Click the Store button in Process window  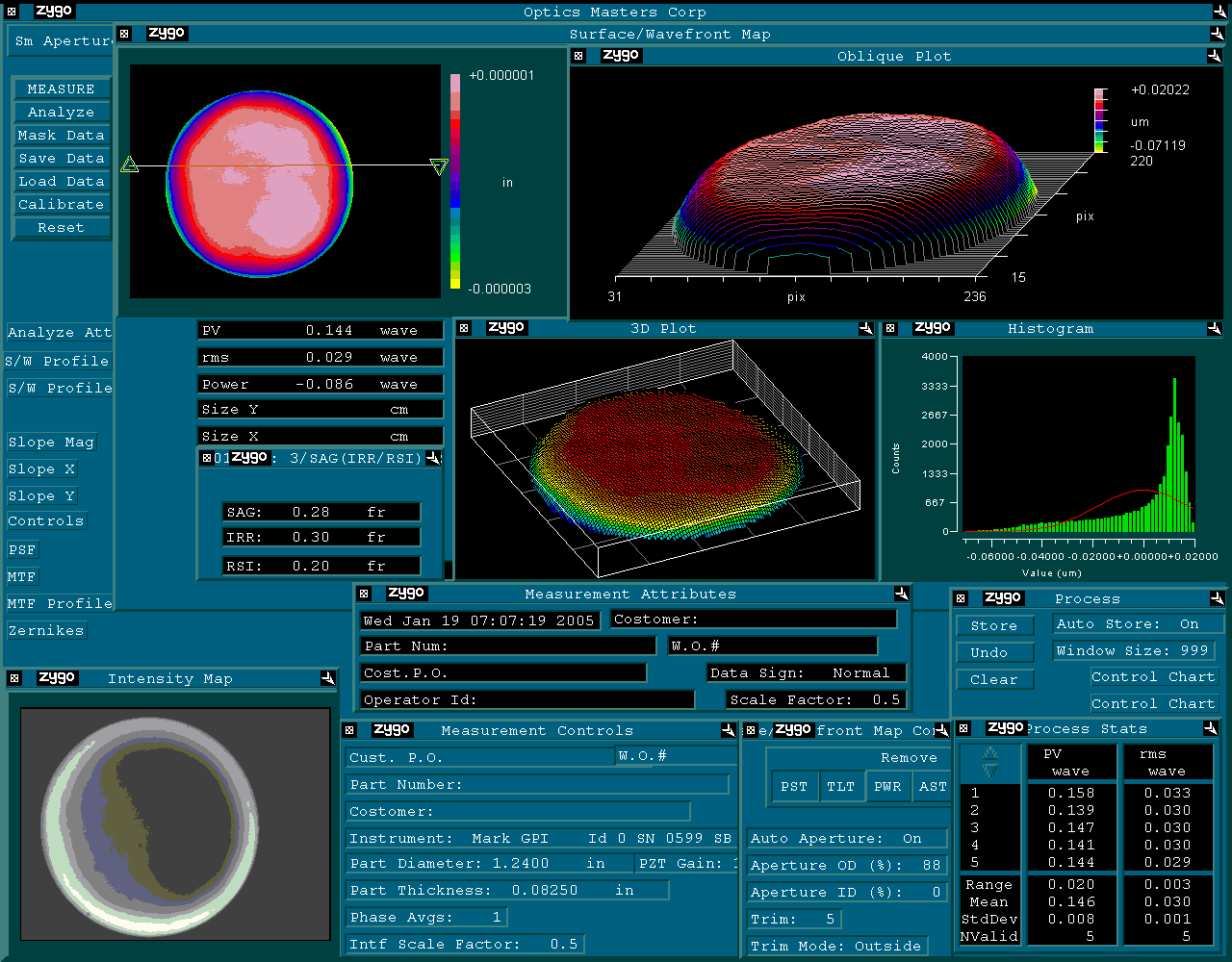click(994, 625)
